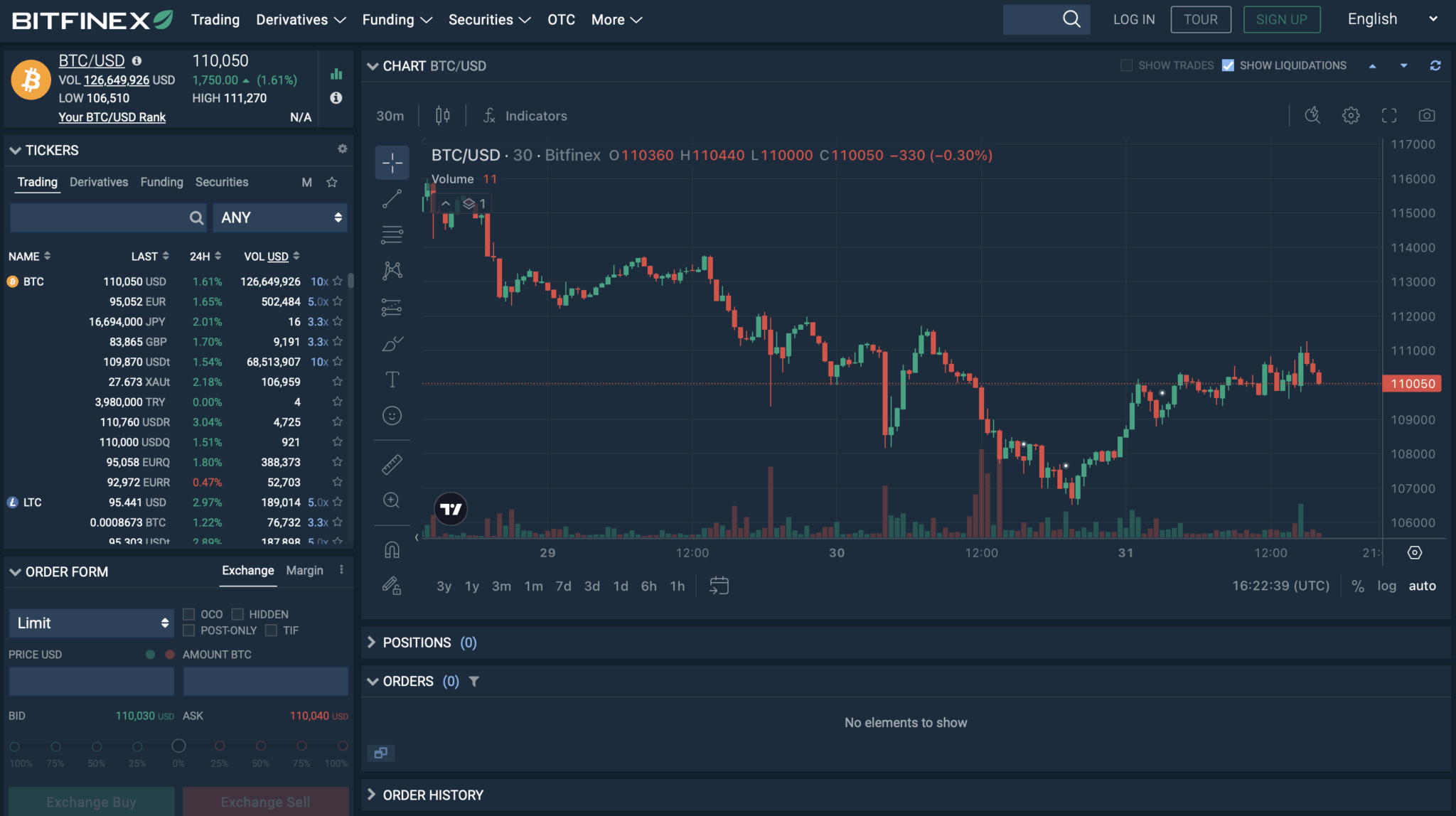
Task: Filter orders with the funnel icon
Action: pos(474,682)
